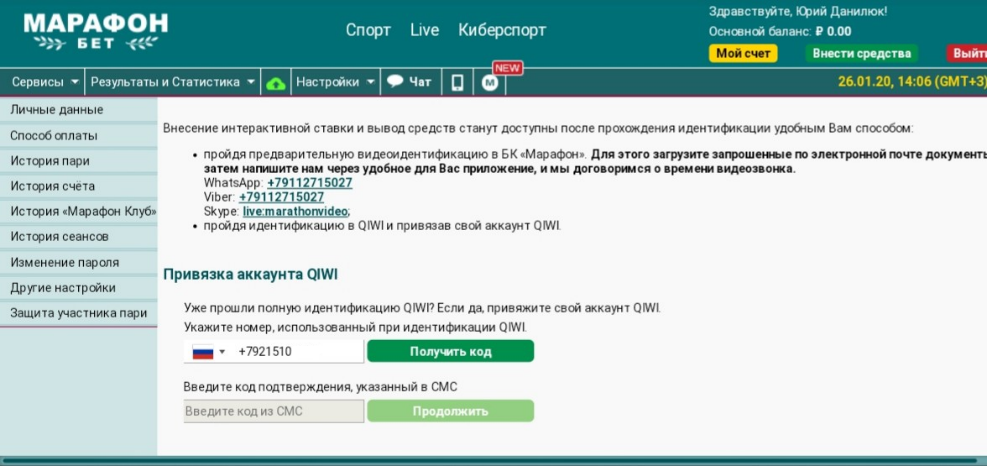Screen dimensions: 987x466
Task: Expand the Сервисы dropdown menu
Action: 44,82
